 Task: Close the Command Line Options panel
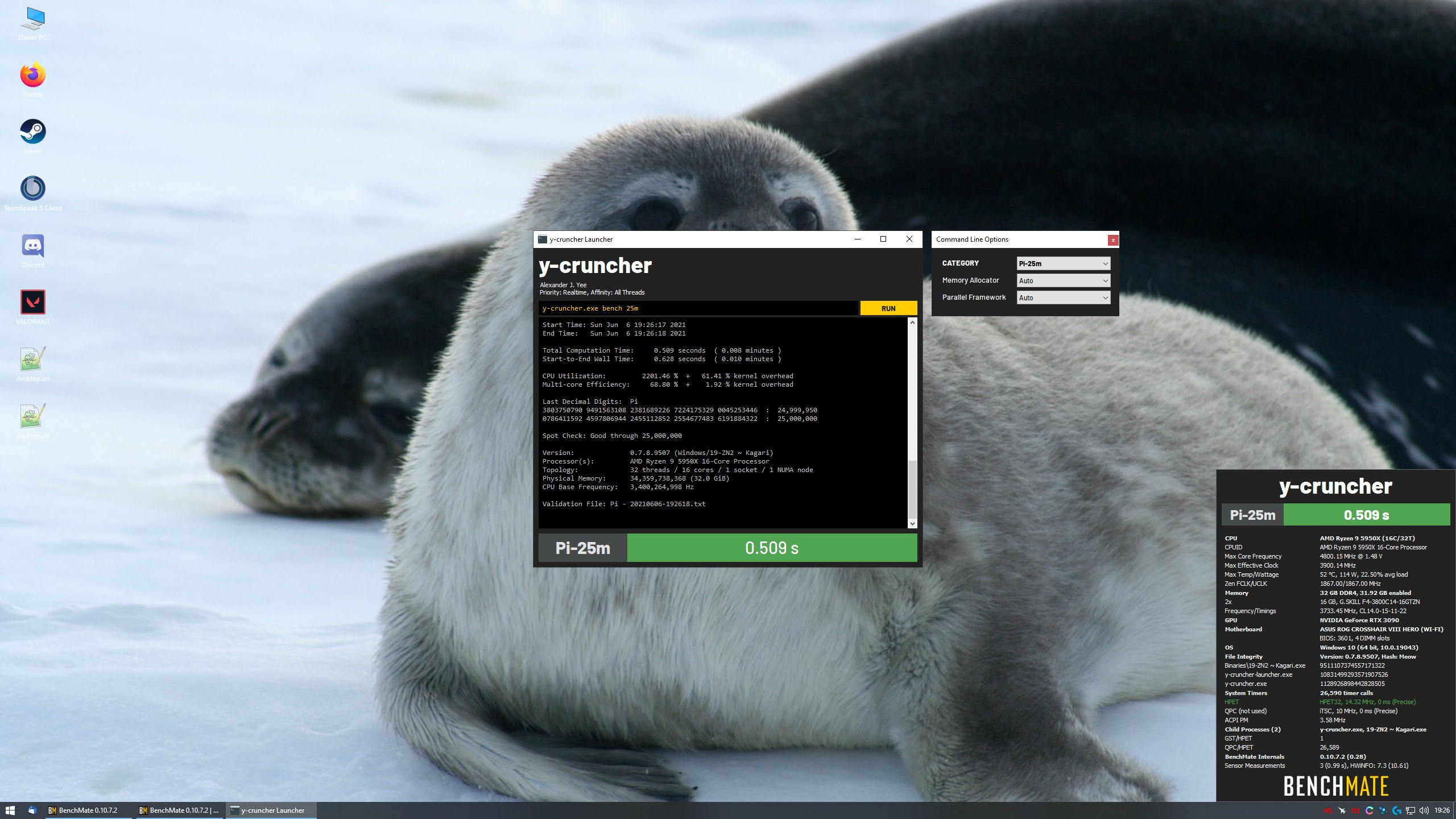pos(1113,240)
